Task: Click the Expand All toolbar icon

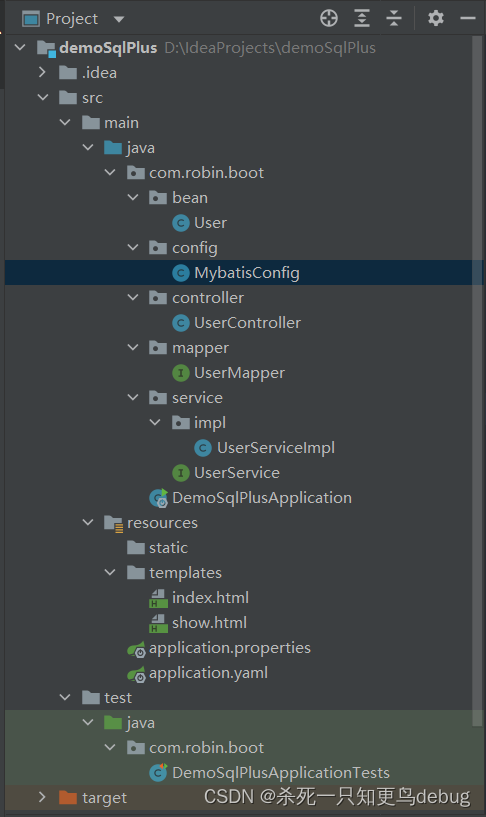Action: pyautogui.click(x=362, y=18)
